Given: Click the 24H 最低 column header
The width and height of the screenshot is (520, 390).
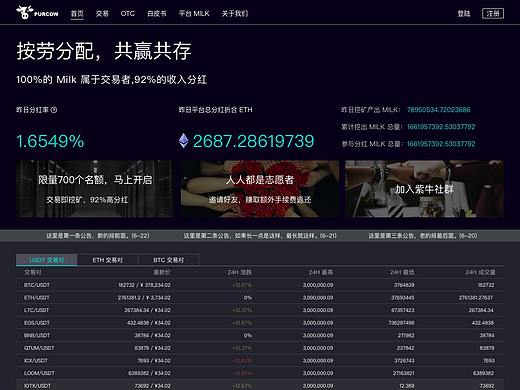Looking at the screenshot, I should tap(402, 272).
